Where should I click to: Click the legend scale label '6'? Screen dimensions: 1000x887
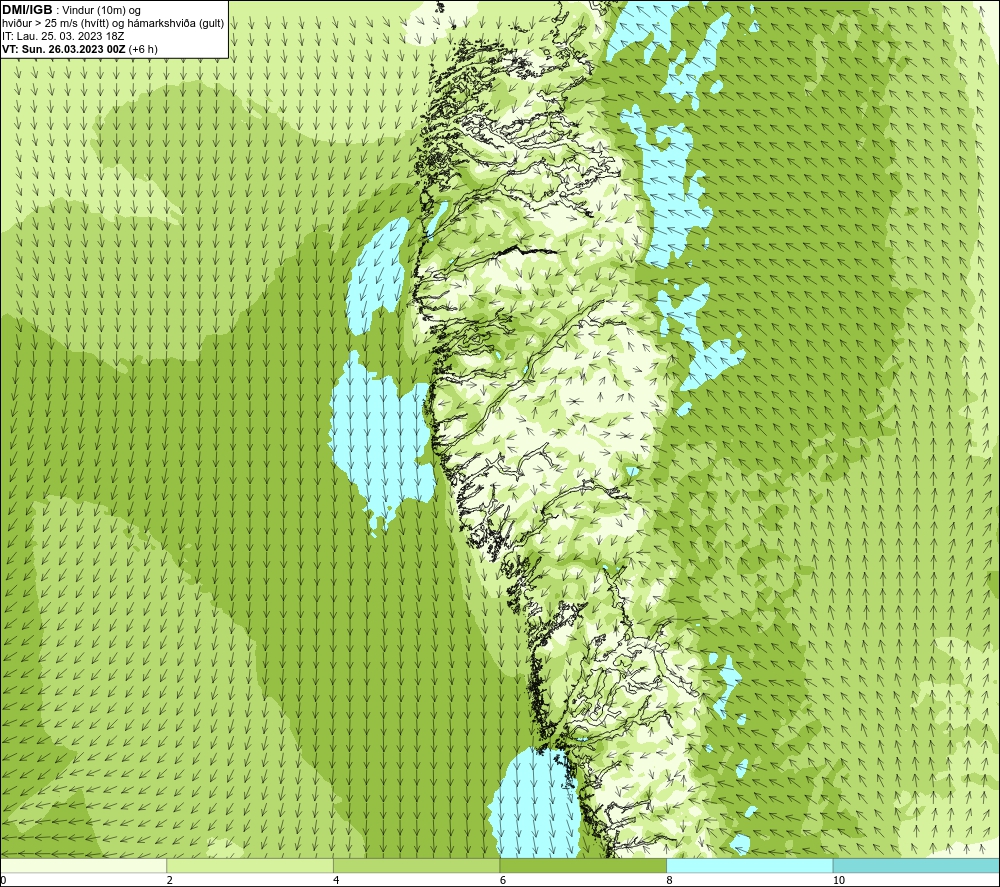point(503,880)
